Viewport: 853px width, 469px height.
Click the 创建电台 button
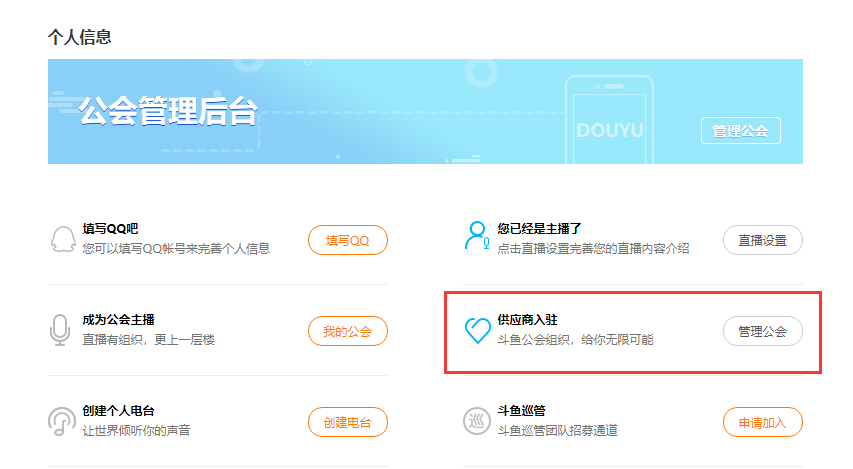point(347,422)
